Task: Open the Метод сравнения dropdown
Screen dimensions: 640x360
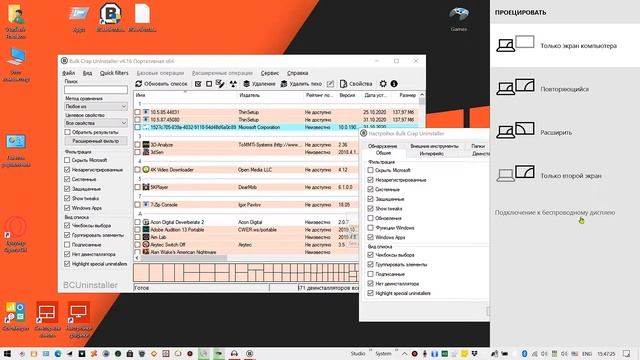Action: (96, 107)
